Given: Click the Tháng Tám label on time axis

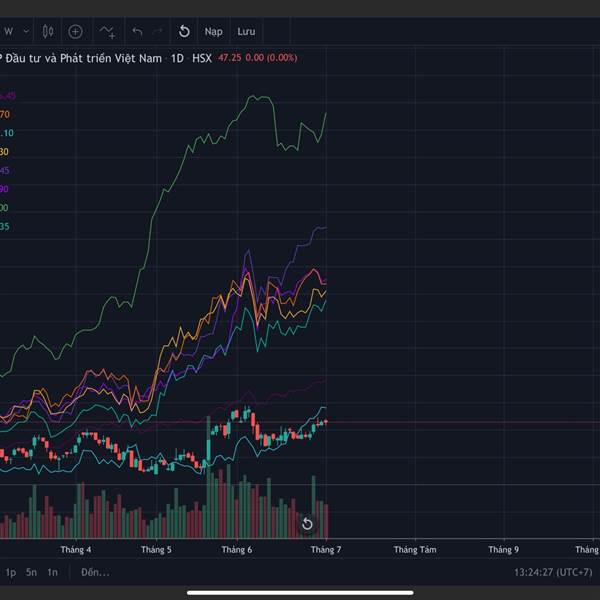Looking at the screenshot, I should (414, 549).
